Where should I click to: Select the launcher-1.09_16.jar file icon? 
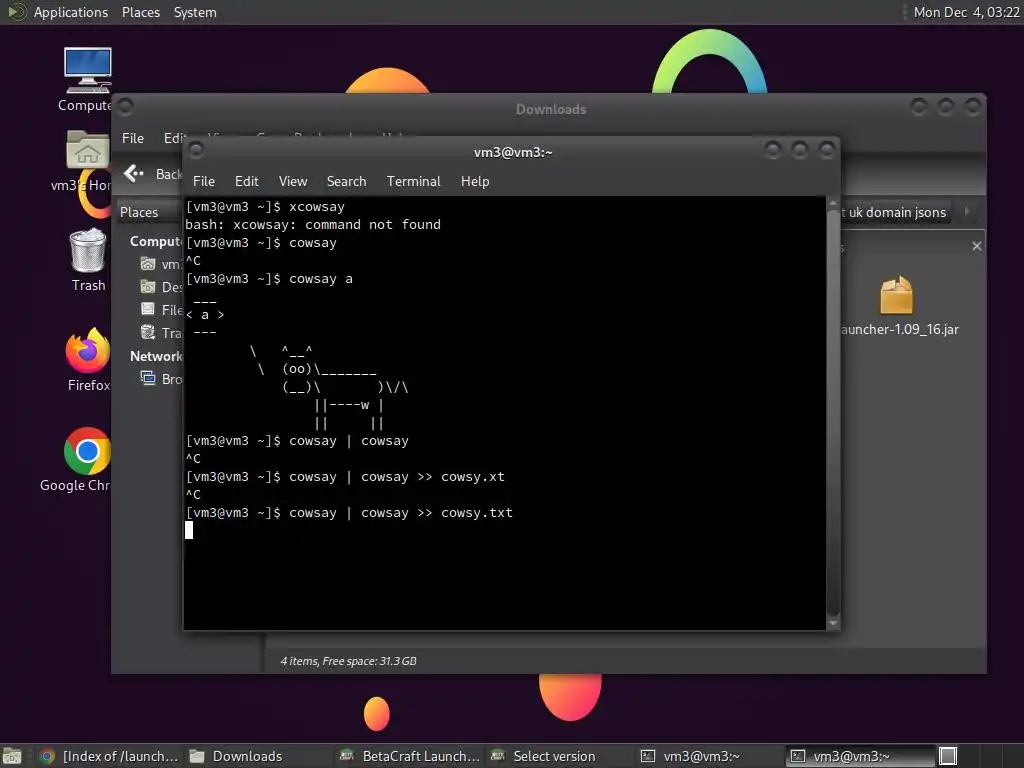(897, 295)
